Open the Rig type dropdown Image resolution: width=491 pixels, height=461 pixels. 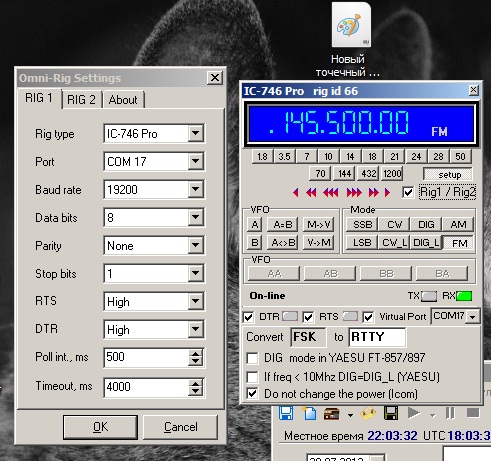196,133
